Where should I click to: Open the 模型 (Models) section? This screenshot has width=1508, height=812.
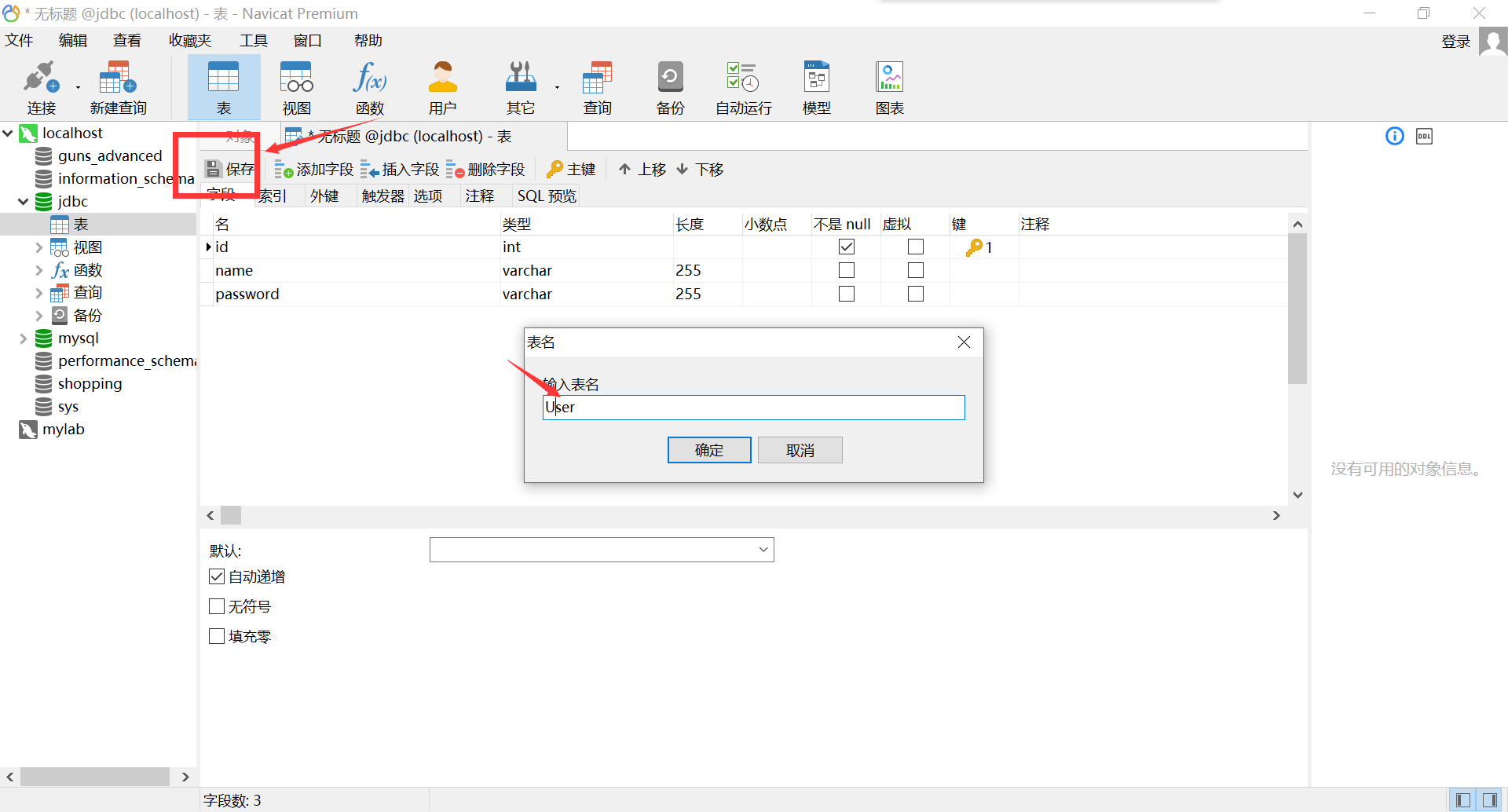pyautogui.click(x=816, y=86)
